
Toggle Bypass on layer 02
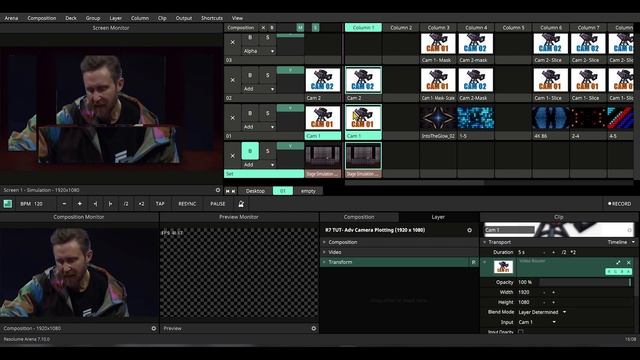pos(250,75)
